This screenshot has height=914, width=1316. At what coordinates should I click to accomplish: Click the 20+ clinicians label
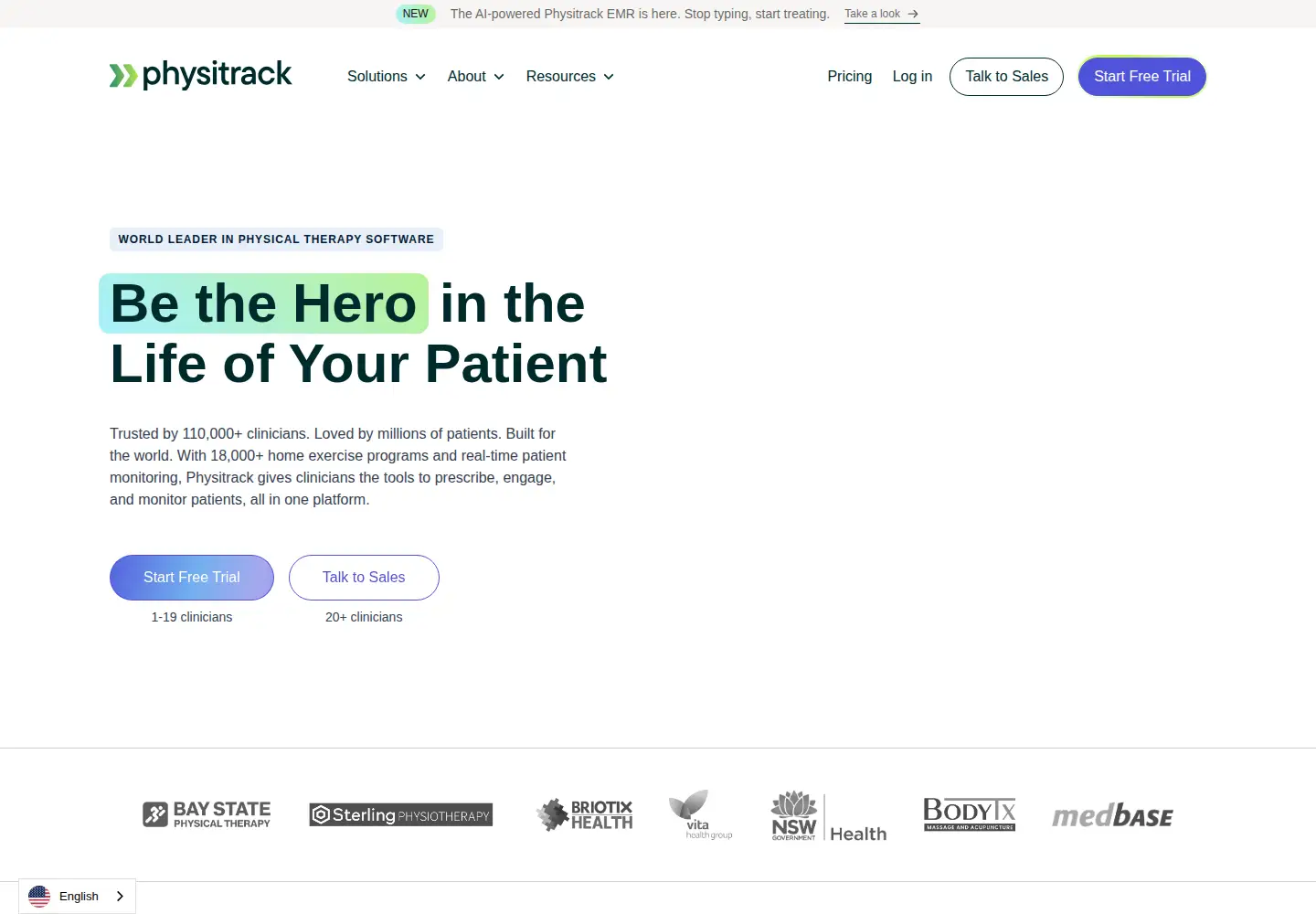(x=364, y=617)
